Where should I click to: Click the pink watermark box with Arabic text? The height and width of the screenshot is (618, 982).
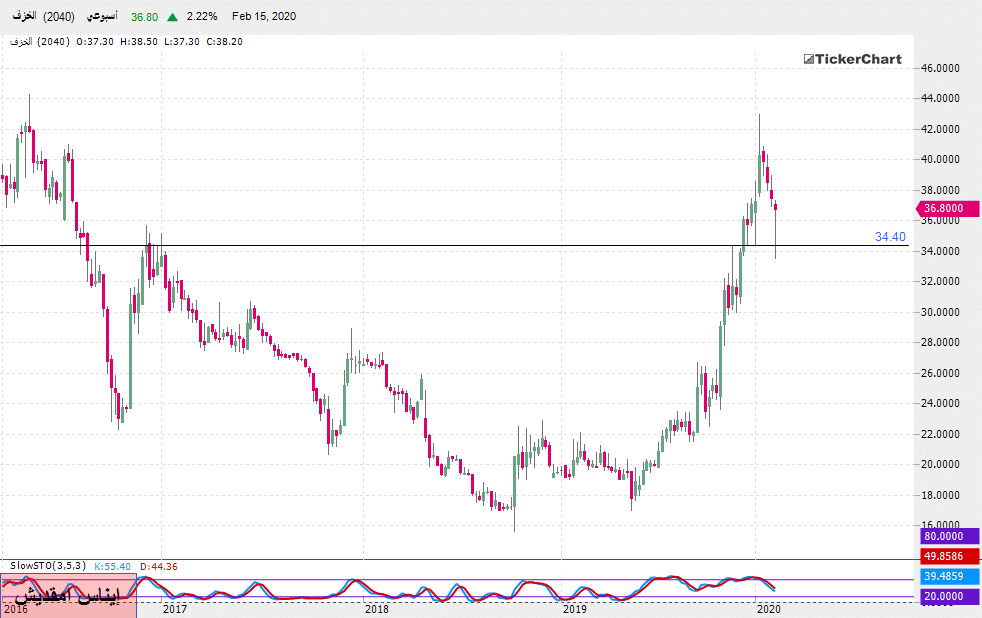[68, 596]
